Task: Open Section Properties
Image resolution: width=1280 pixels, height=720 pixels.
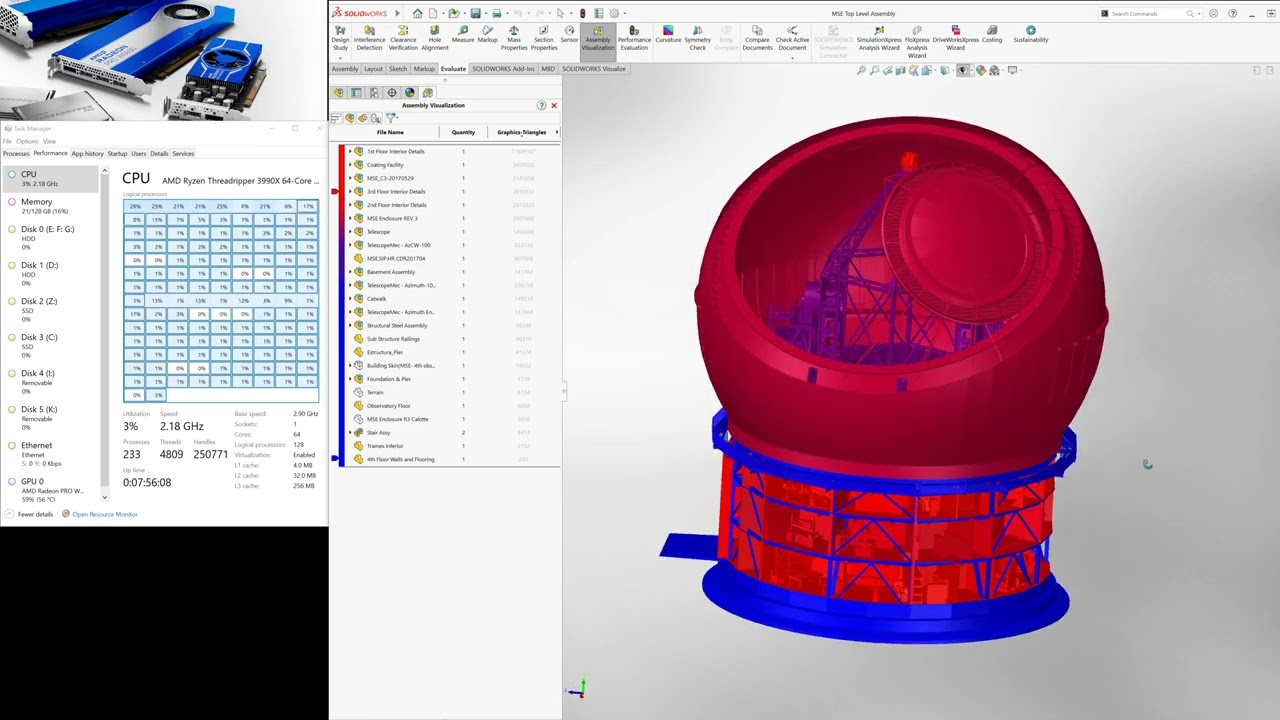Action: 544,38
